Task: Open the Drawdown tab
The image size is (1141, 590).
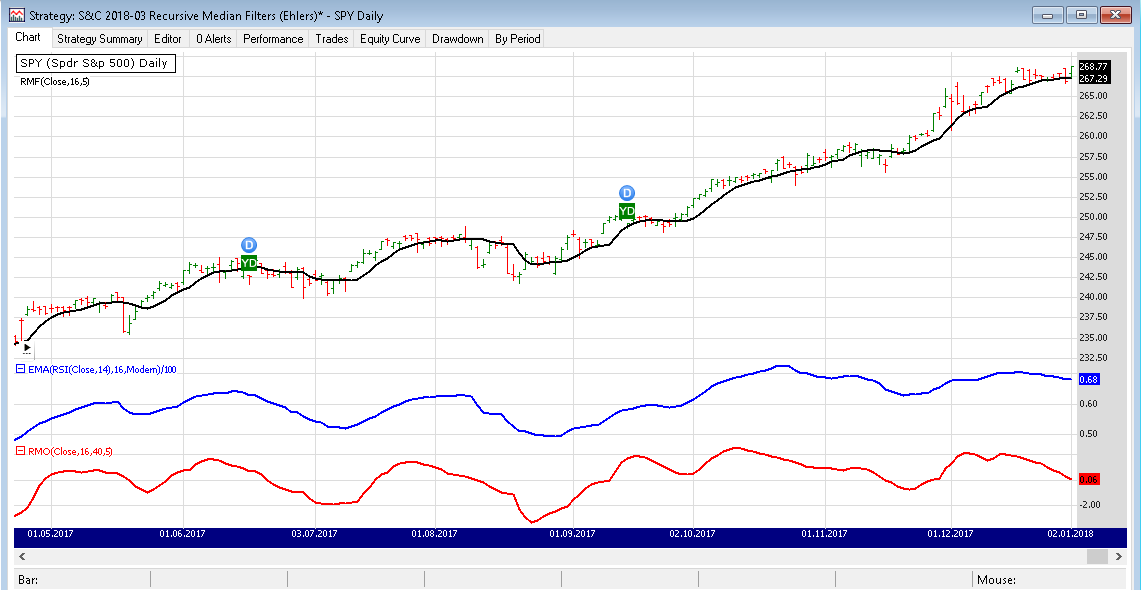Action: [458, 39]
